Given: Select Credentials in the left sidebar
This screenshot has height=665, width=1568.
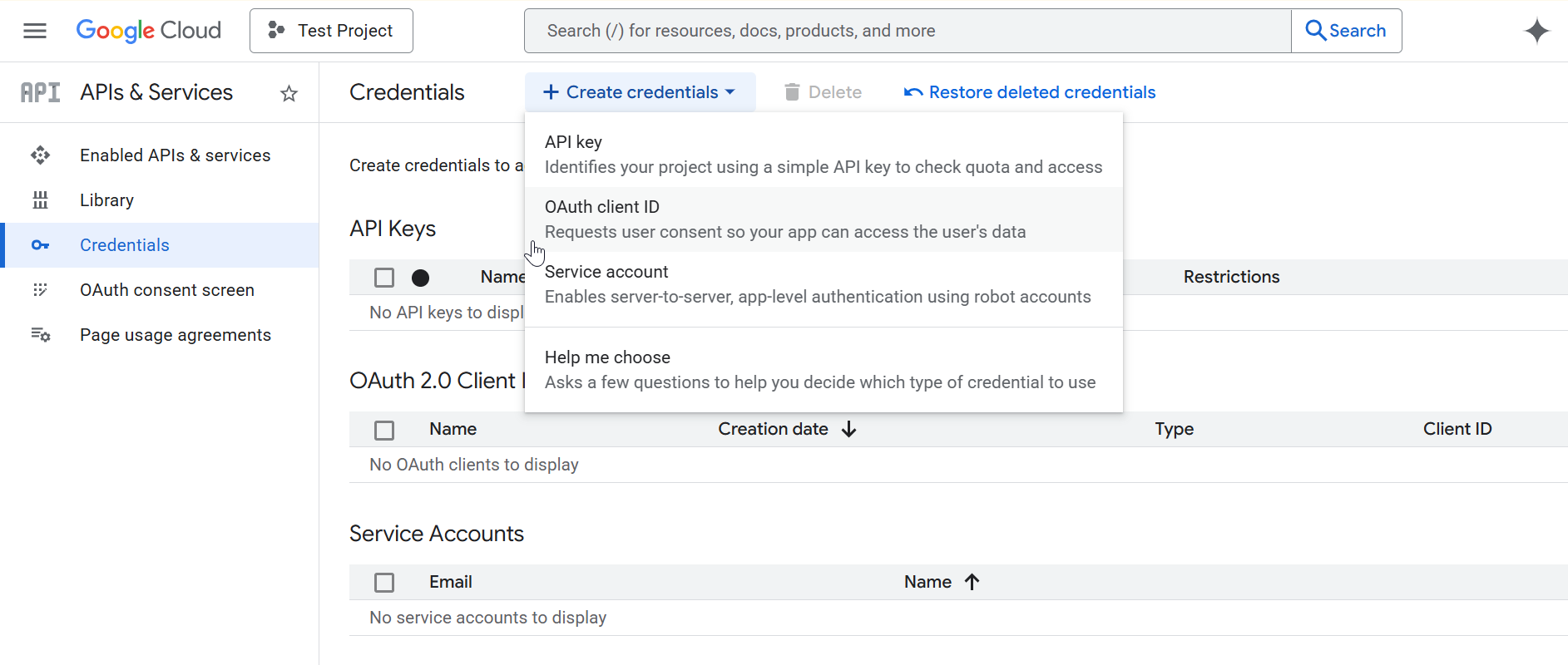Looking at the screenshot, I should [160, 245].
